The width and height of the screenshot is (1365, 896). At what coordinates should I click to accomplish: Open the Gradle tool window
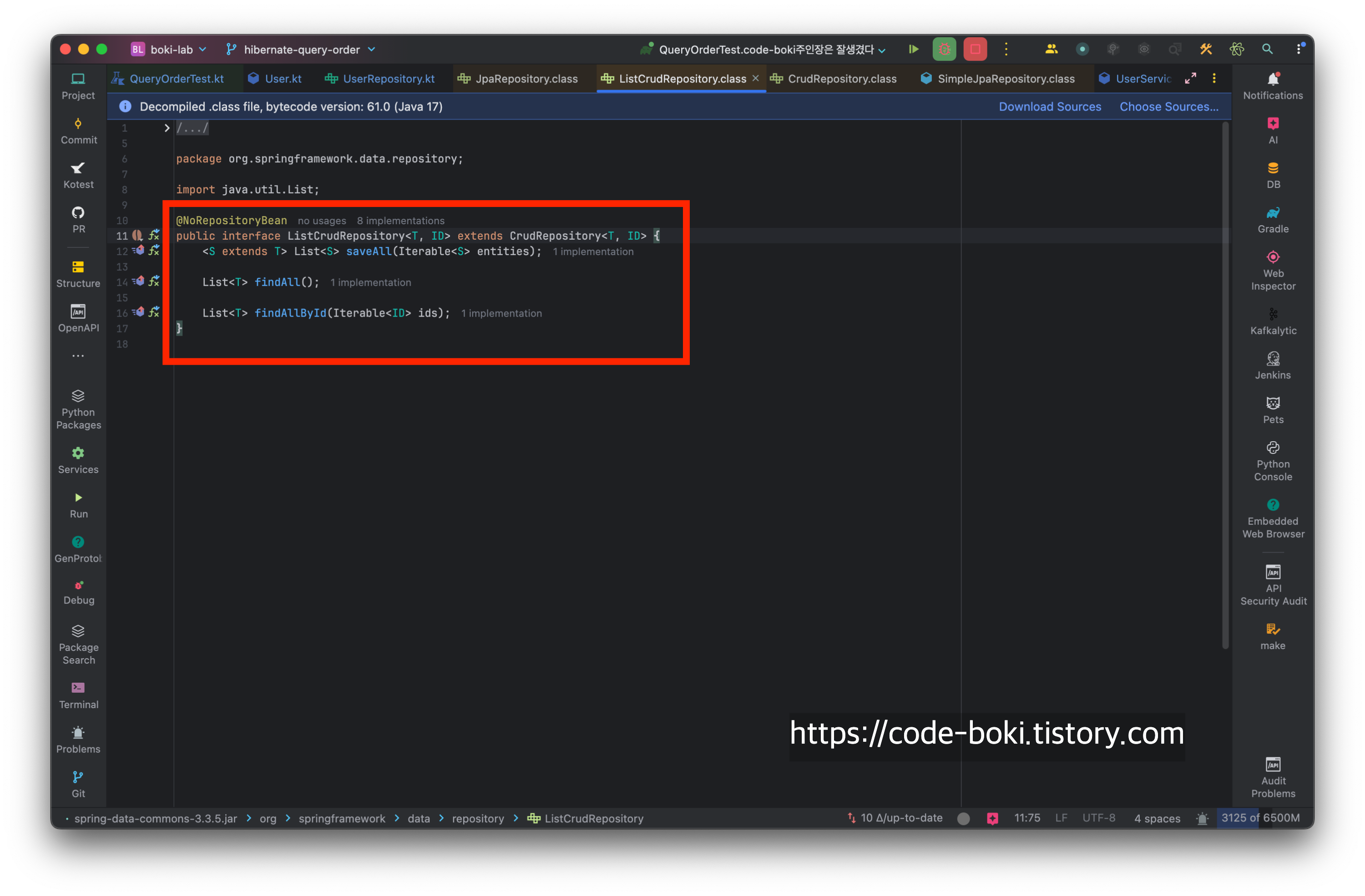click(1273, 220)
